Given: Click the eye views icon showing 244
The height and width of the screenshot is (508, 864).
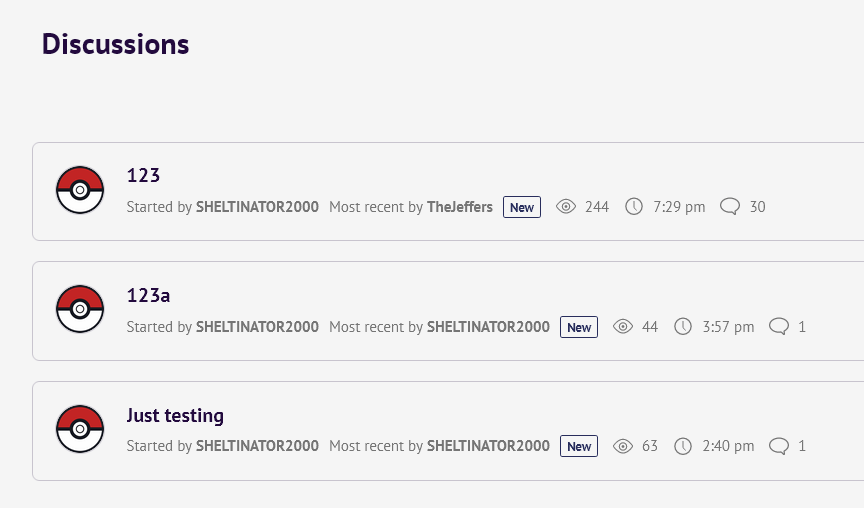Looking at the screenshot, I should 566,207.
